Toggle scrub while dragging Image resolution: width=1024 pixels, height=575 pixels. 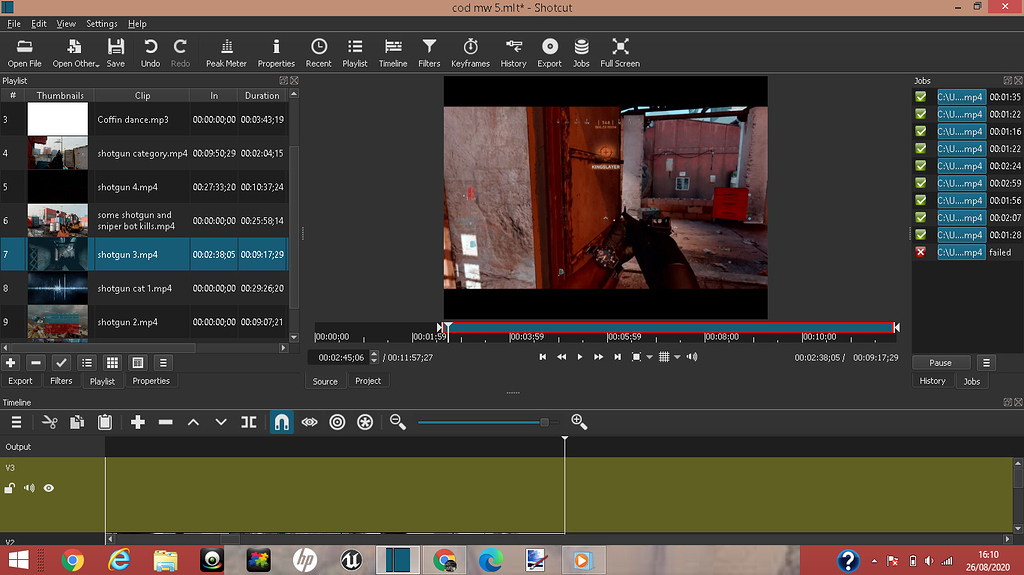click(x=310, y=422)
